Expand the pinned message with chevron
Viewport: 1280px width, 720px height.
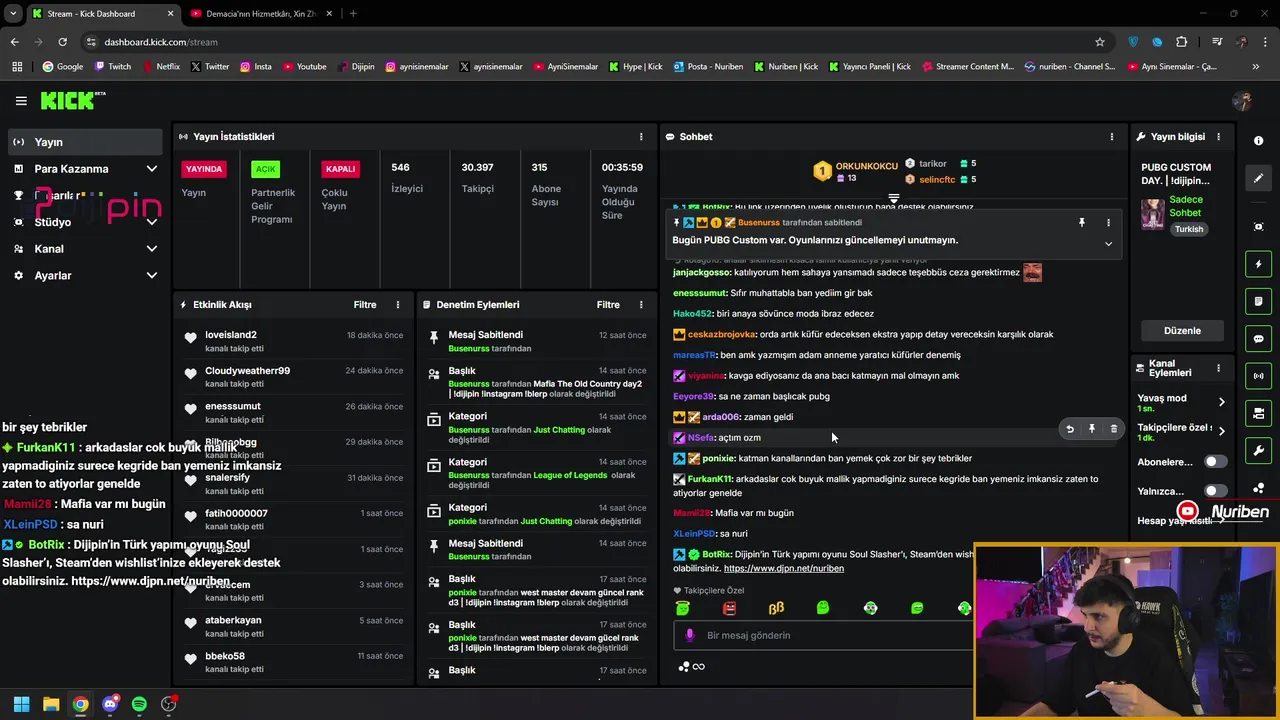1108,244
